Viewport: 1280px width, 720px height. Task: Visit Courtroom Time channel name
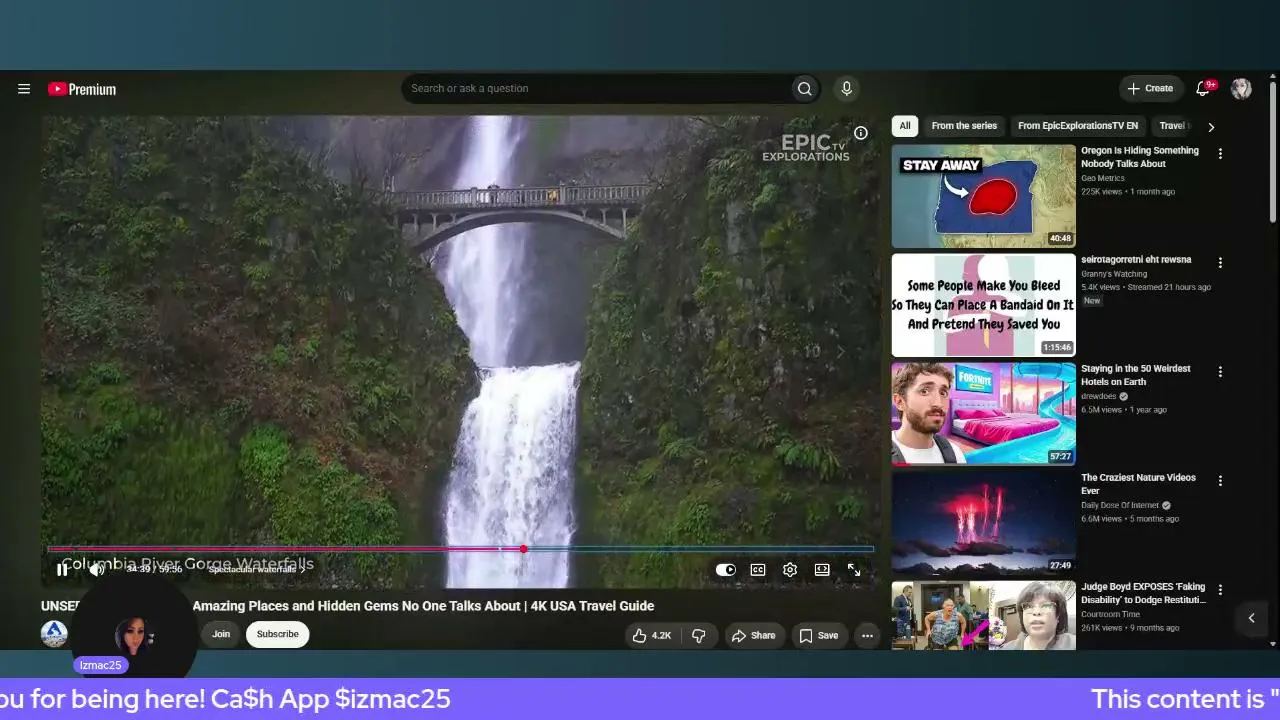pyautogui.click(x=1110, y=614)
